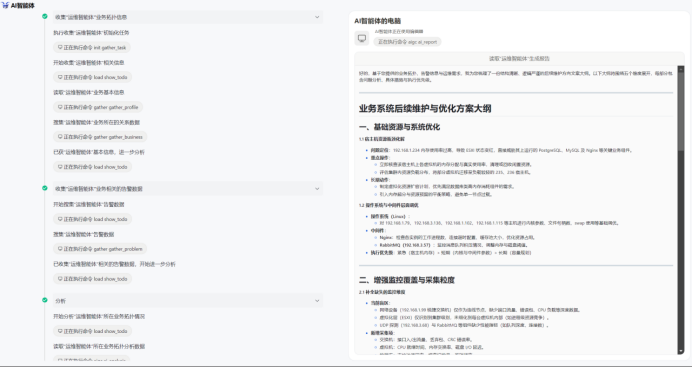The image size is (692, 368).
Task: Click the green check beside 分析 step
Action: (x=45, y=300)
